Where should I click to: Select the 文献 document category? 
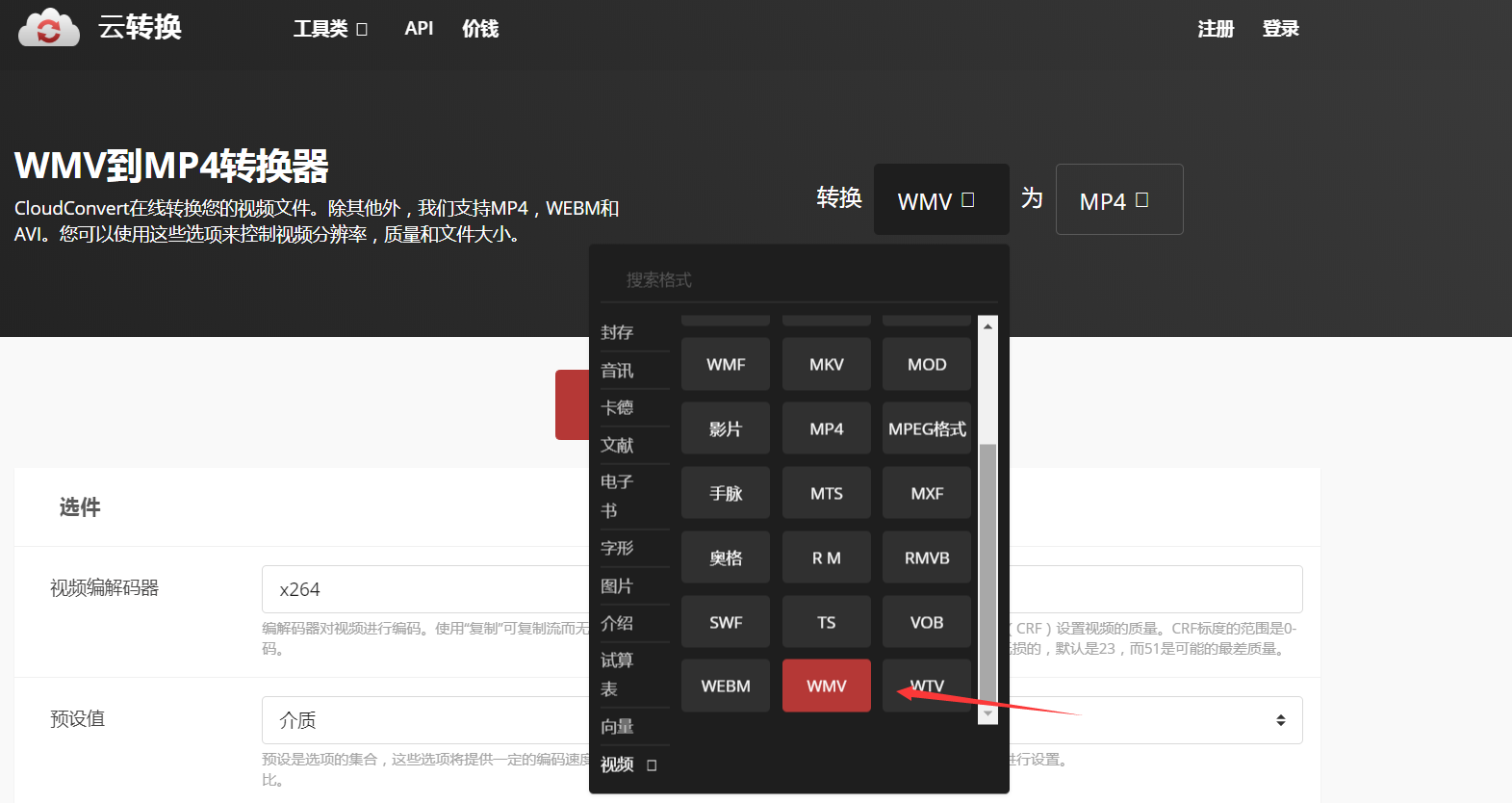[617, 445]
